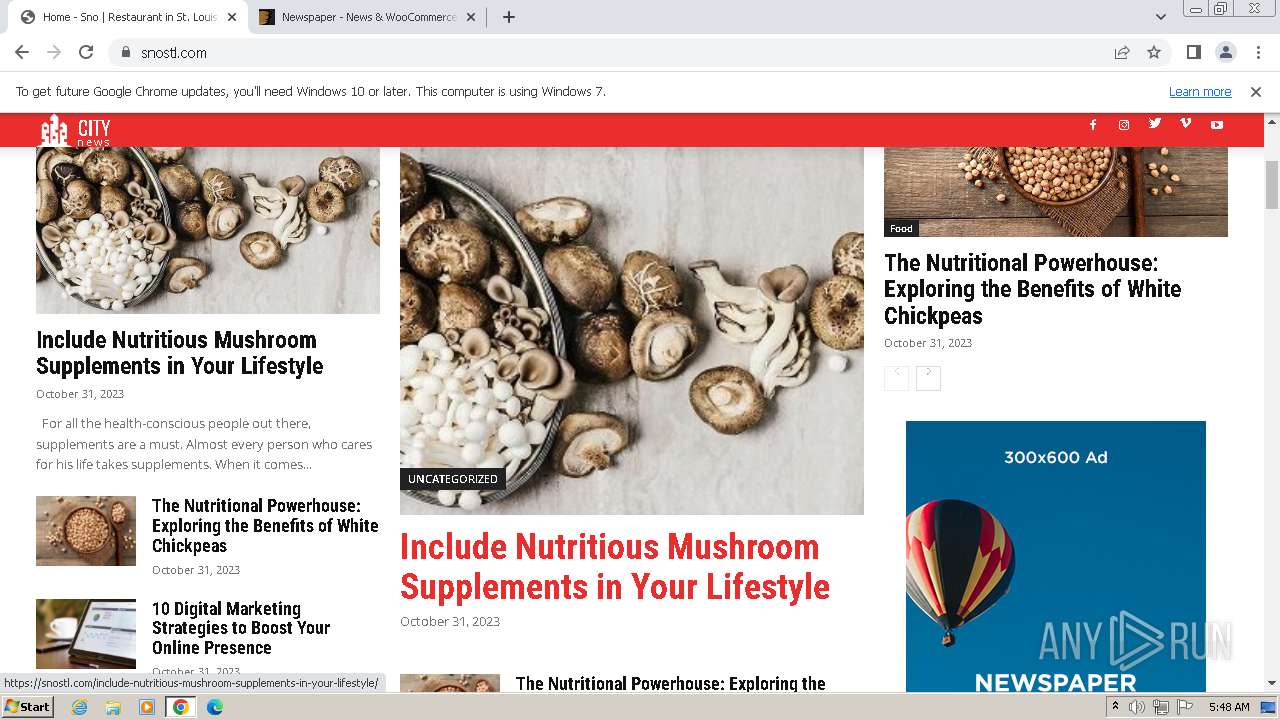Click the chickpeas image above the Food tag

coord(1056,192)
